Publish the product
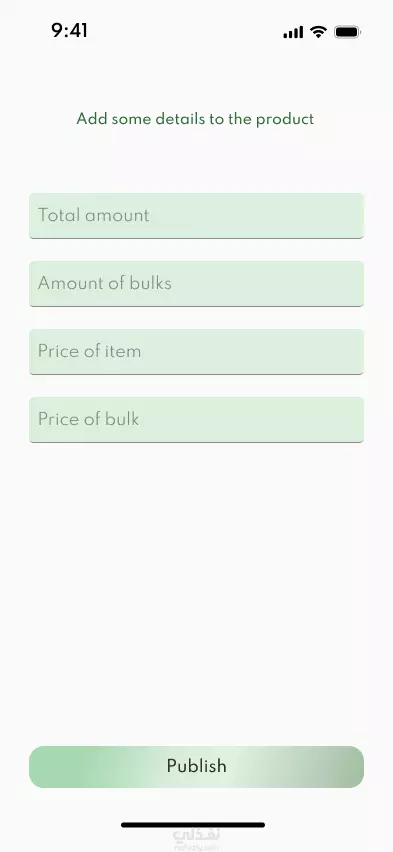 196,767
